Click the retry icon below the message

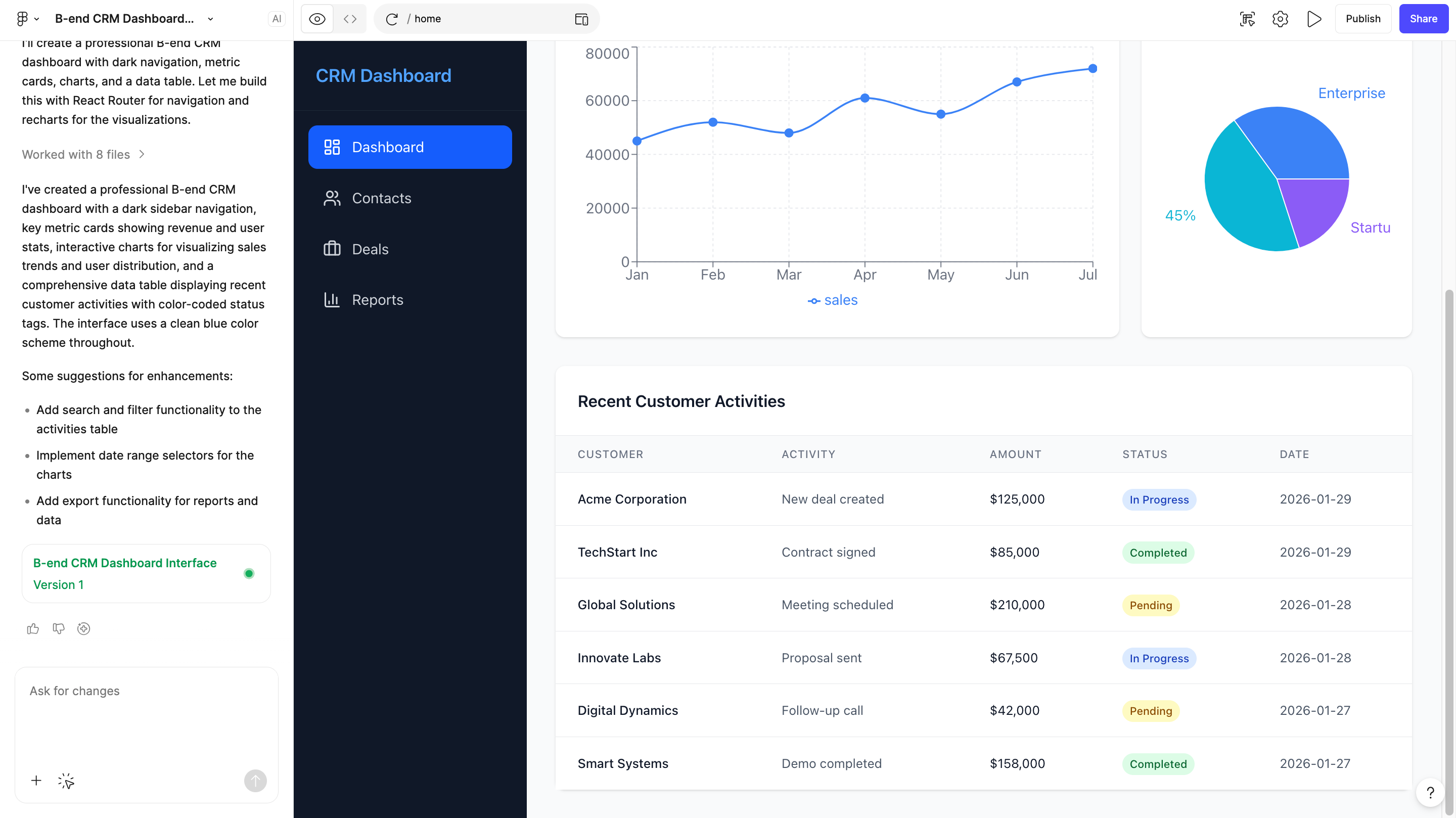pos(83,628)
